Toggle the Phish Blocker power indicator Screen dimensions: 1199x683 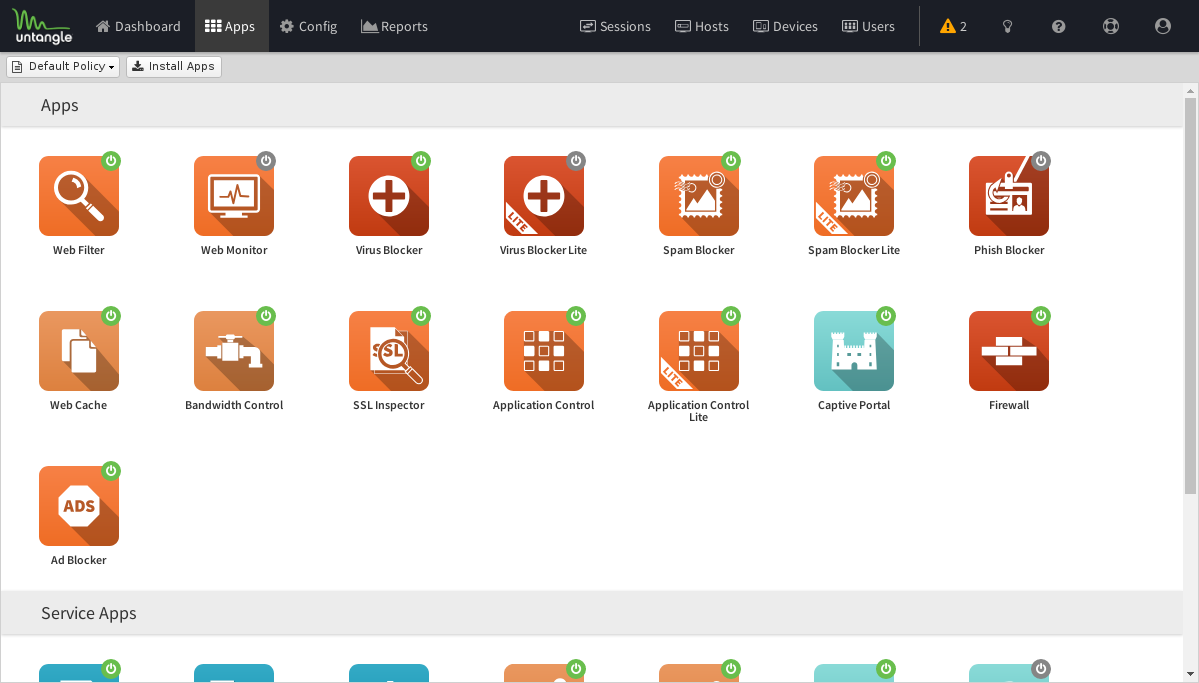click(1041, 160)
